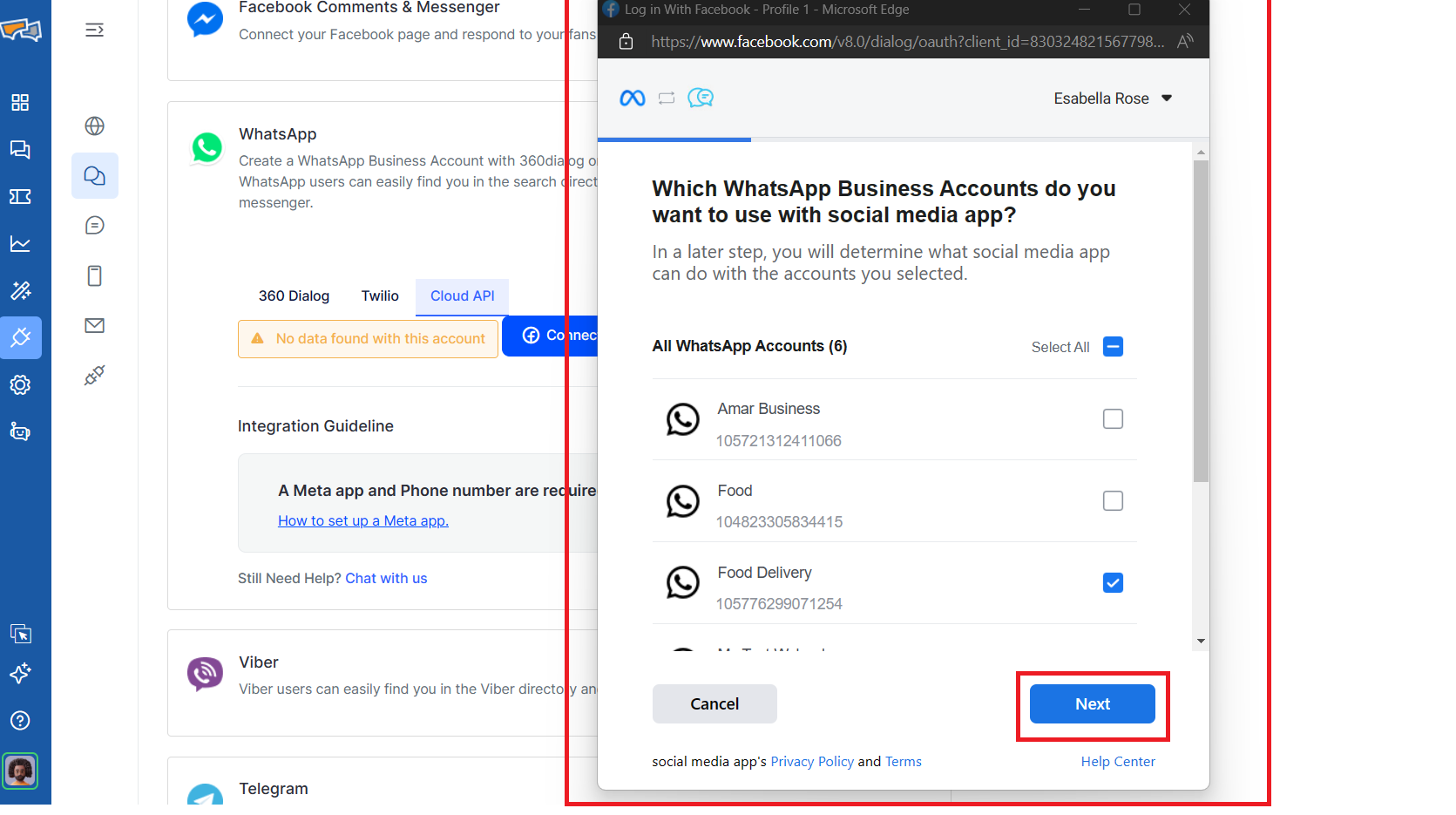This screenshot has height=815, width=1456.
Task: Open the dashboard grid icon in sidebar
Action: tap(20, 102)
